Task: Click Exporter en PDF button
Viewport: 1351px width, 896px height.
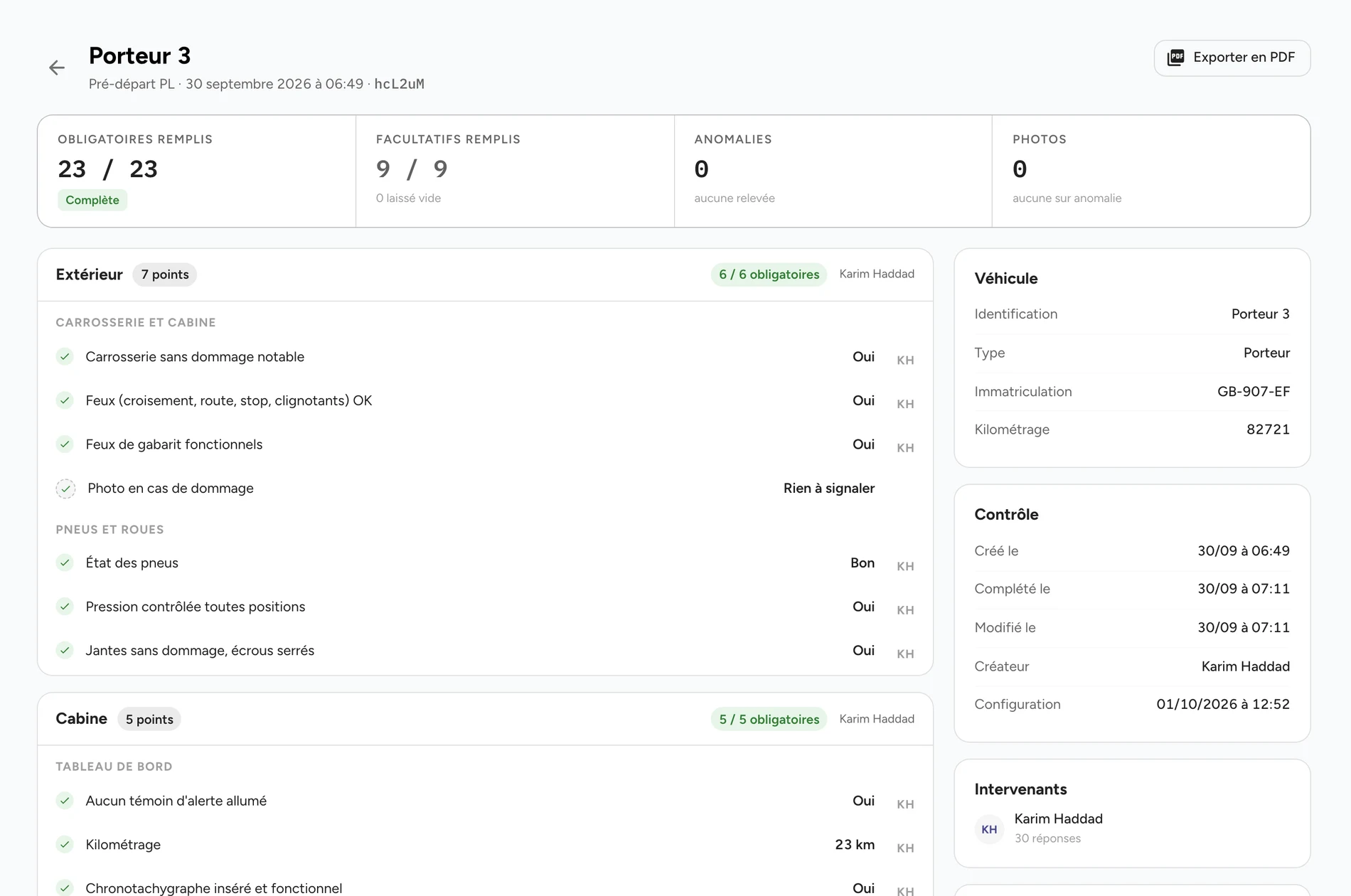Action: pos(1232,58)
